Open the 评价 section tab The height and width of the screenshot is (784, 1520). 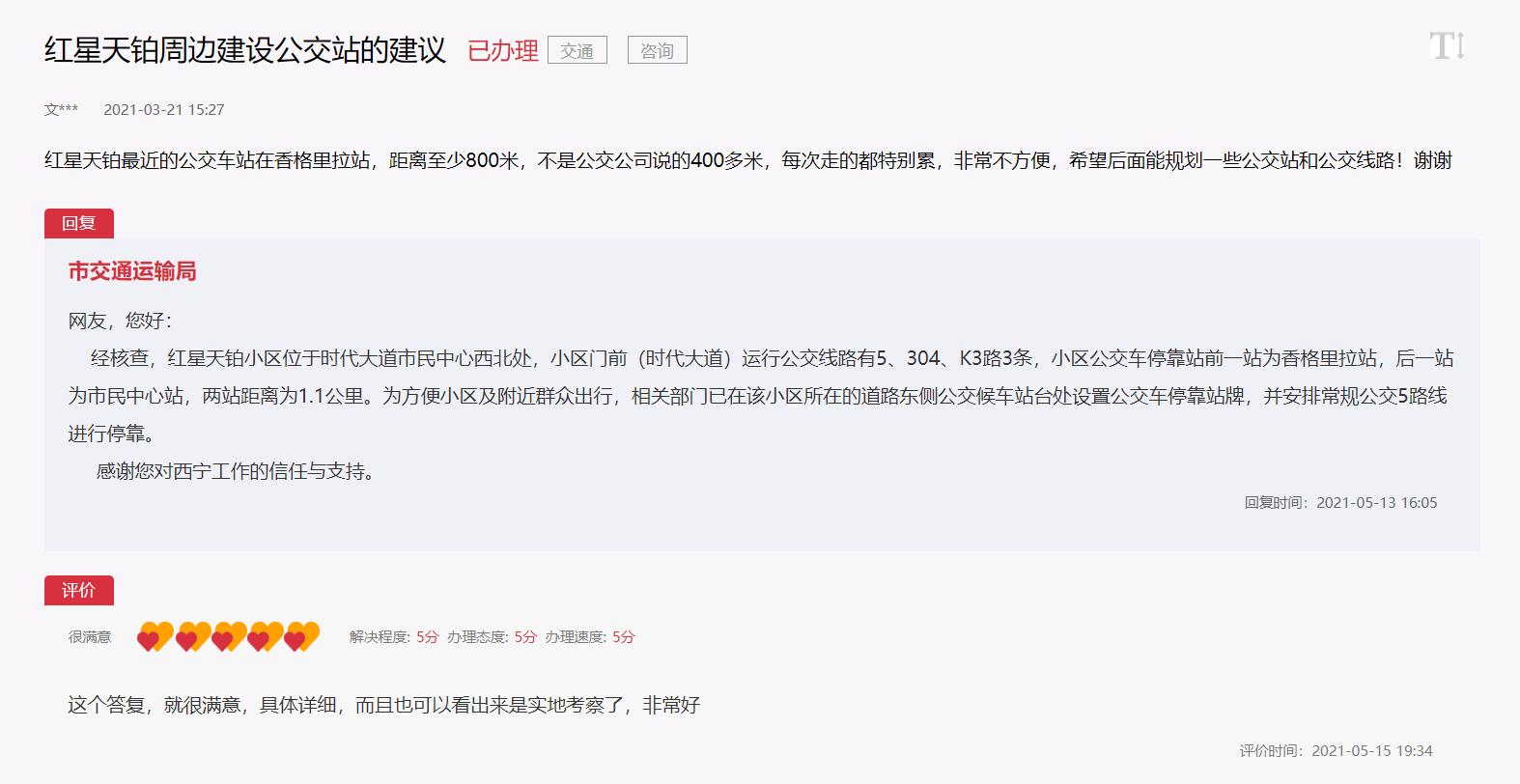79,590
